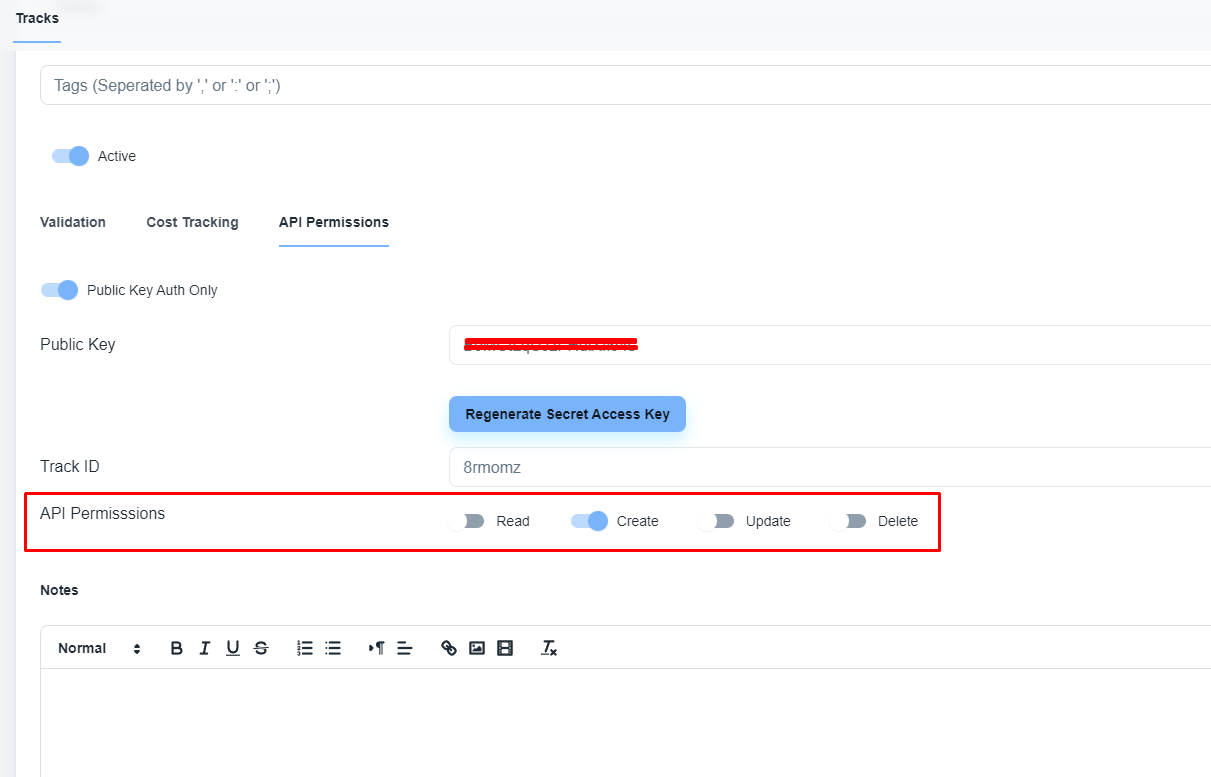This screenshot has height=777, width=1211.
Task: Open the Normal text style dropdown
Action: (98, 648)
